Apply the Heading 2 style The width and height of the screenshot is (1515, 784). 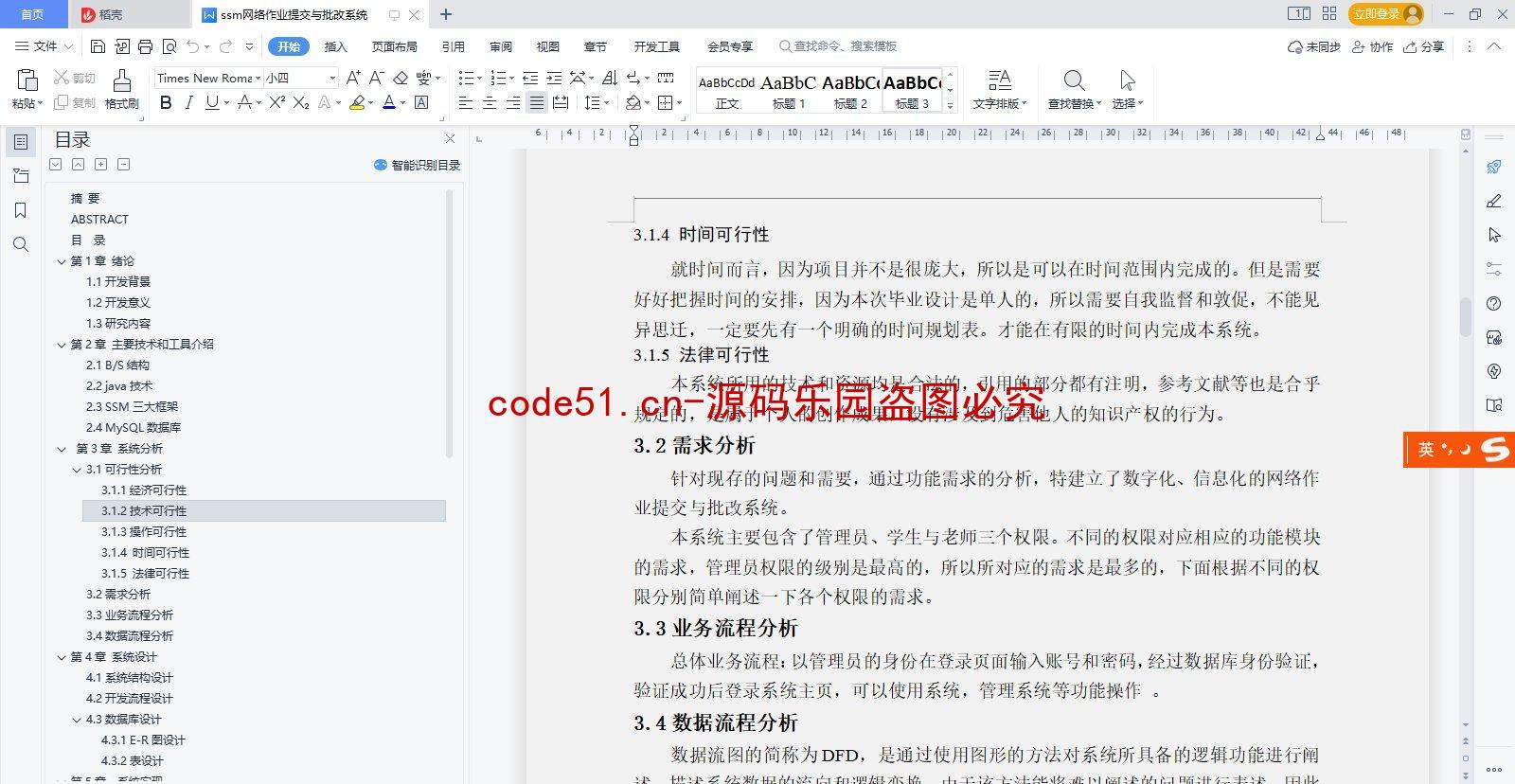pos(850,91)
